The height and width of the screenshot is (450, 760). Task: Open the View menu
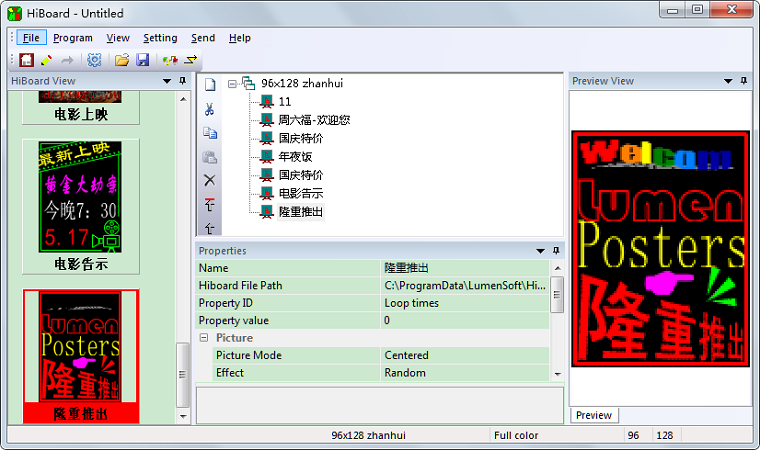118,38
